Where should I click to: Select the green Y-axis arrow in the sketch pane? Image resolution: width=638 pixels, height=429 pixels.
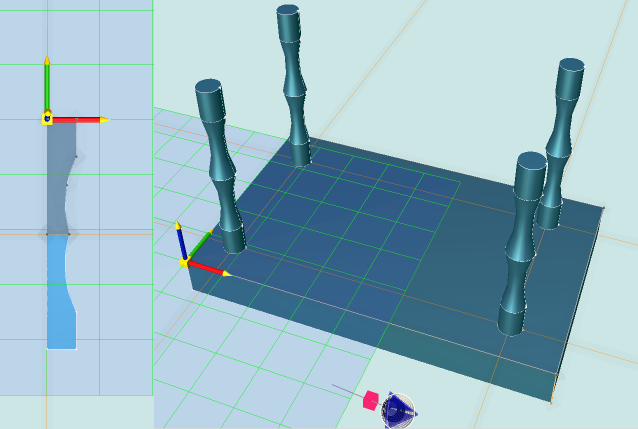click(x=46, y=84)
